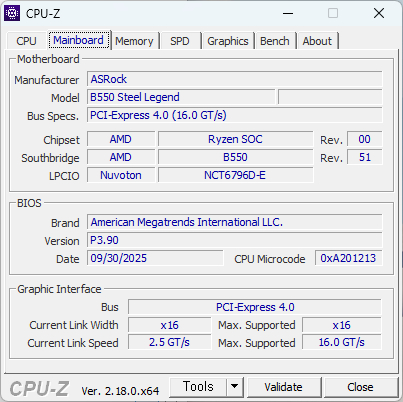403x402 pixels.
Task: Click the BIOS Date 09/30/2025 field
Action: [x=155, y=258]
